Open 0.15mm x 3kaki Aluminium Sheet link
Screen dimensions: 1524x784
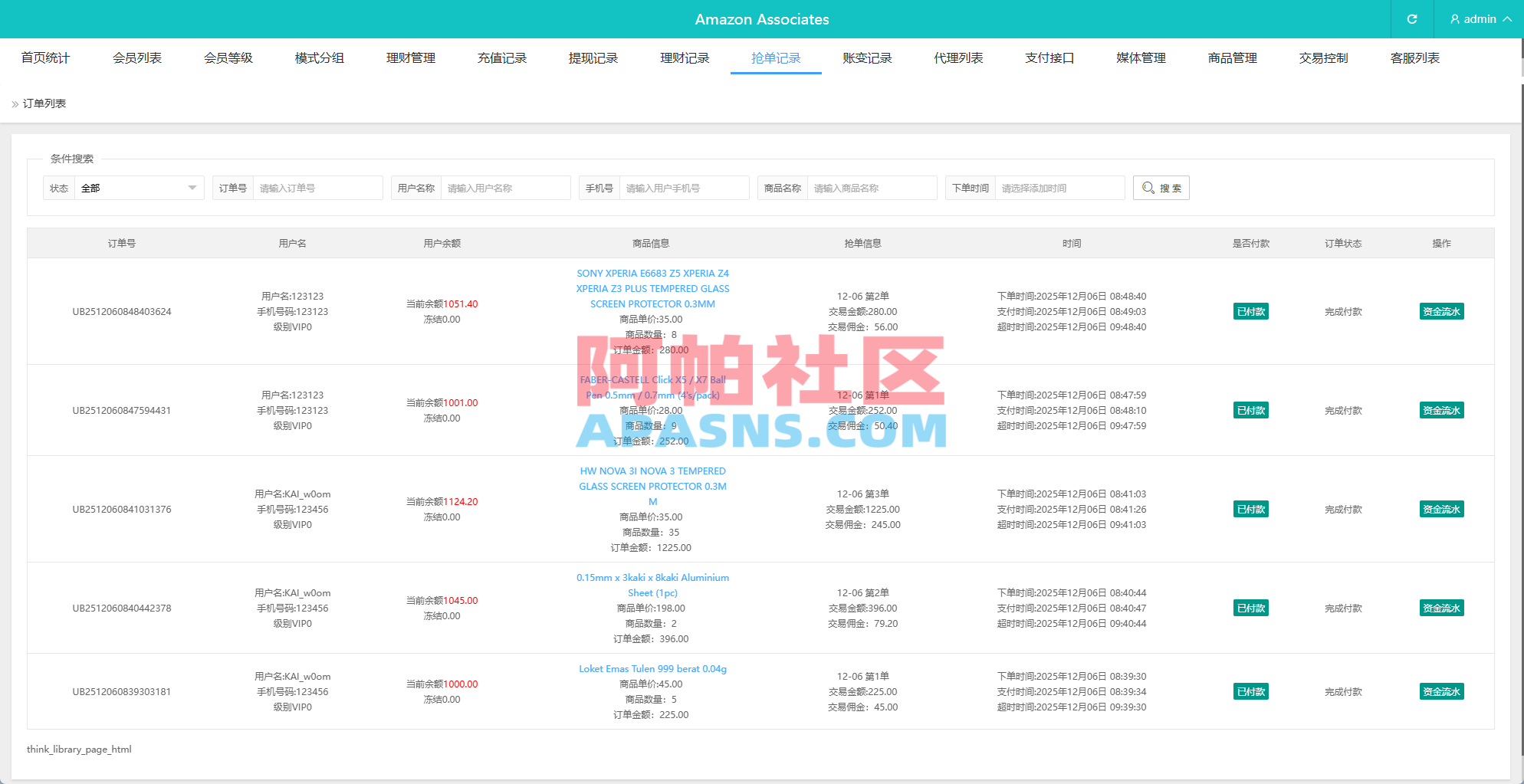coord(652,585)
